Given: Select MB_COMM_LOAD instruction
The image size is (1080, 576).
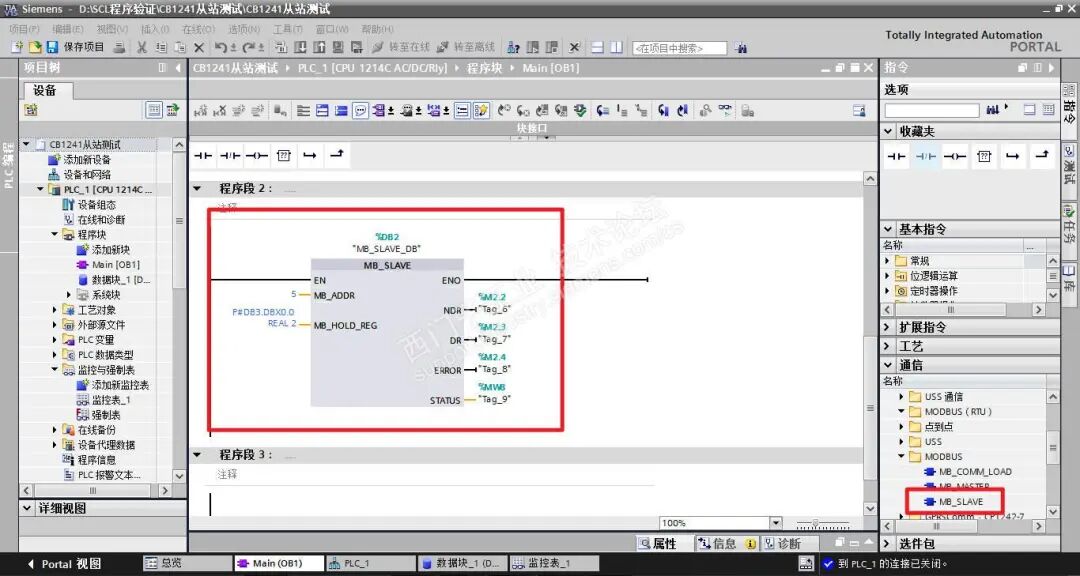Looking at the screenshot, I should 968,472.
